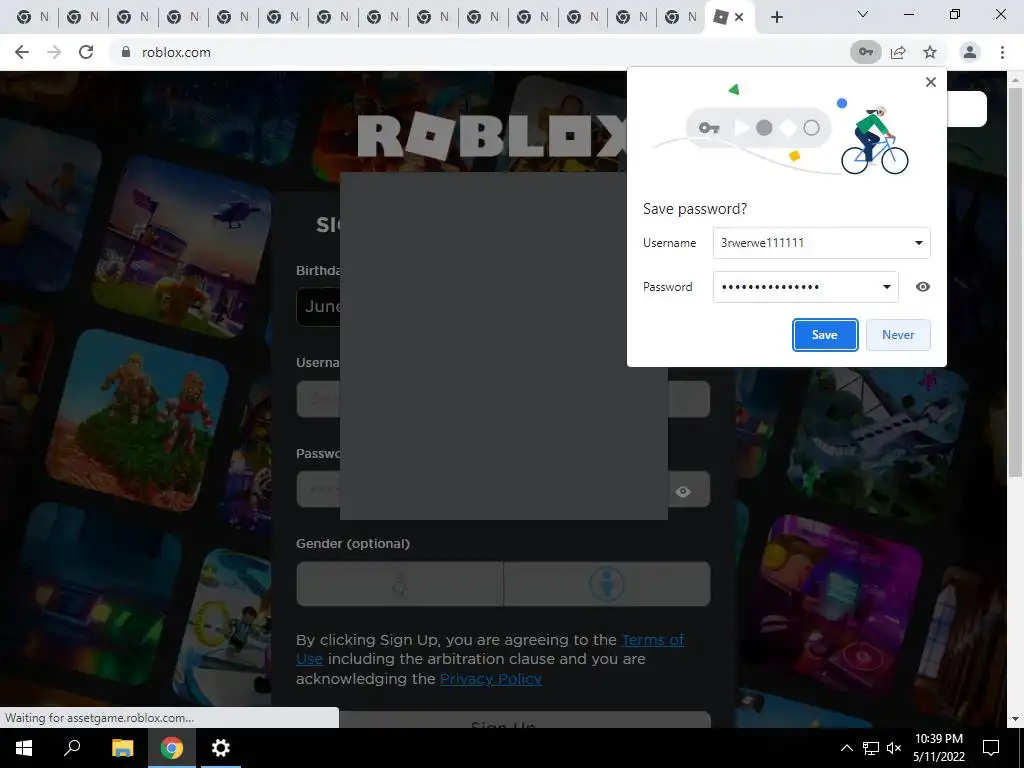This screenshot has height=768, width=1024.
Task: Select the female gender option
Action: click(x=400, y=584)
